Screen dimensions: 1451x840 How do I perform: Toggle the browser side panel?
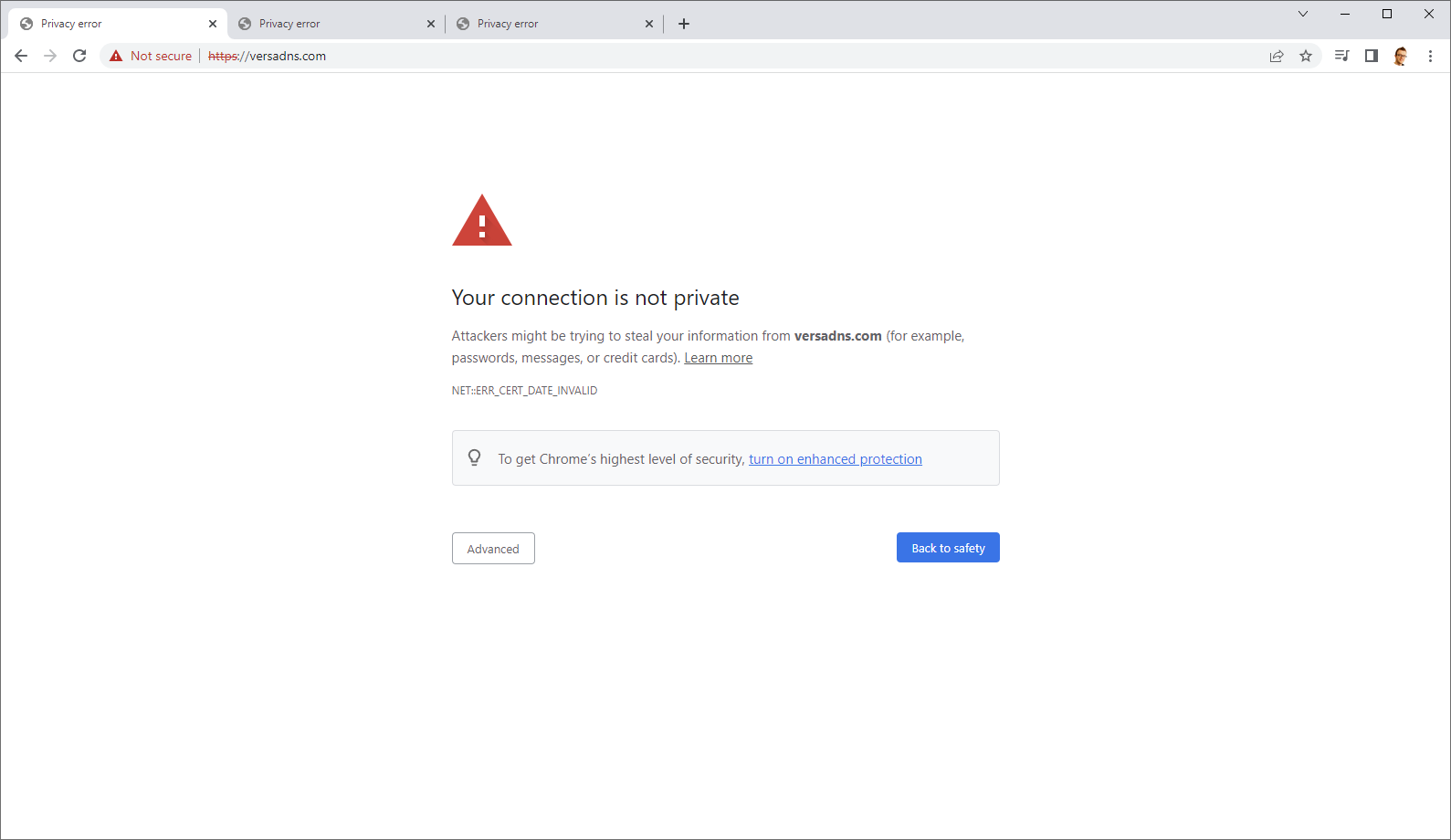(1371, 56)
